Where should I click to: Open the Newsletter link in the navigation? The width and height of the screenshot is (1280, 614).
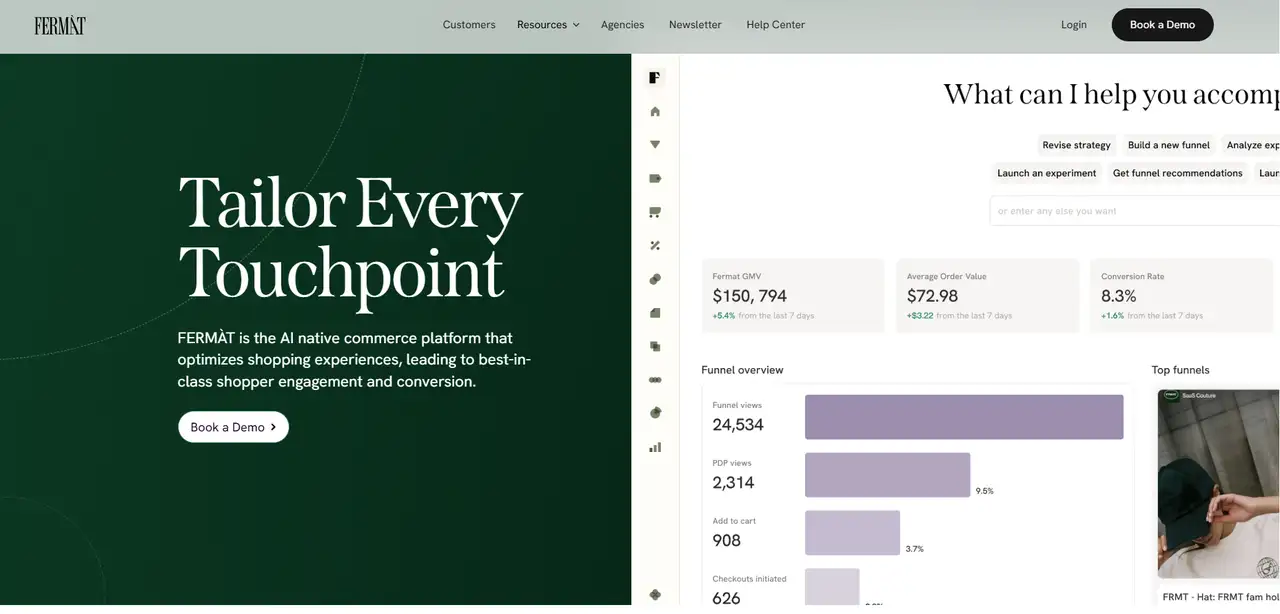(695, 25)
